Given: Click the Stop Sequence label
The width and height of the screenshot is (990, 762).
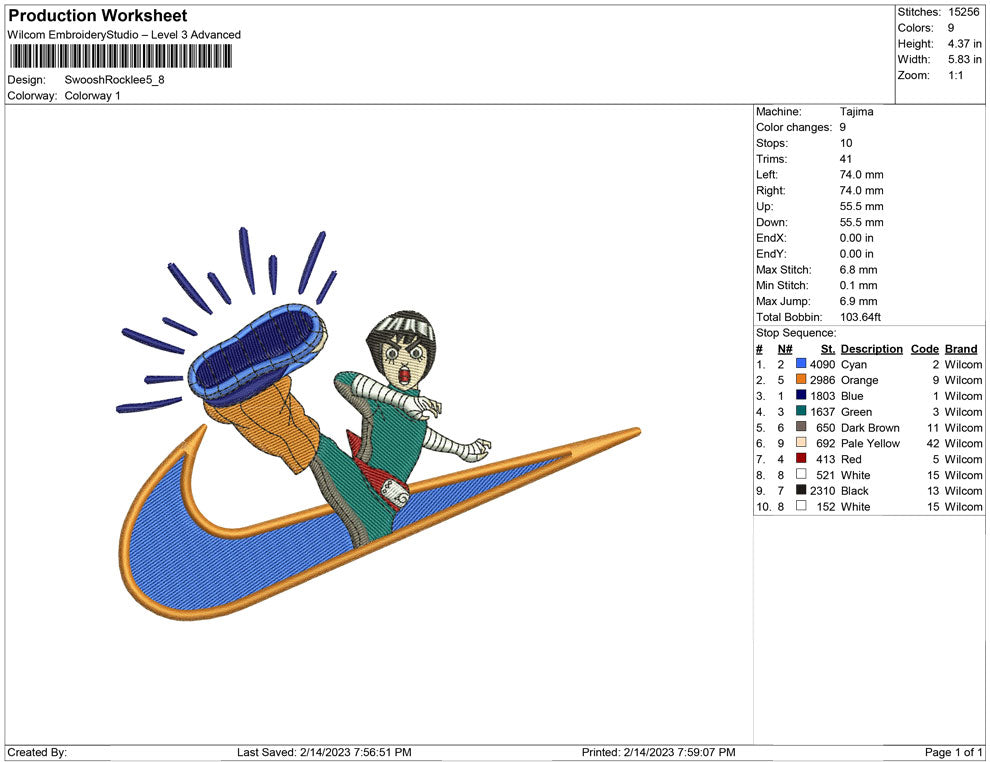Looking at the screenshot, I should tap(796, 333).
